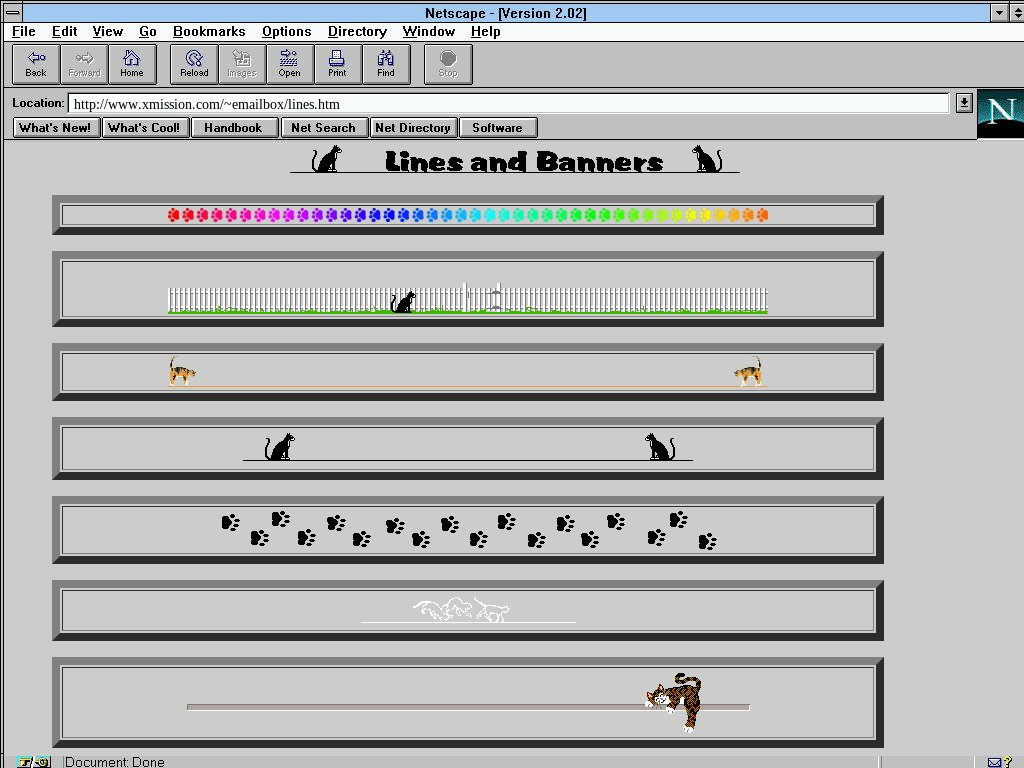Click the Find binoculars icon
Image resolution: width=1024 pixels, height=768 pixels.
click(x=385, y=64)
